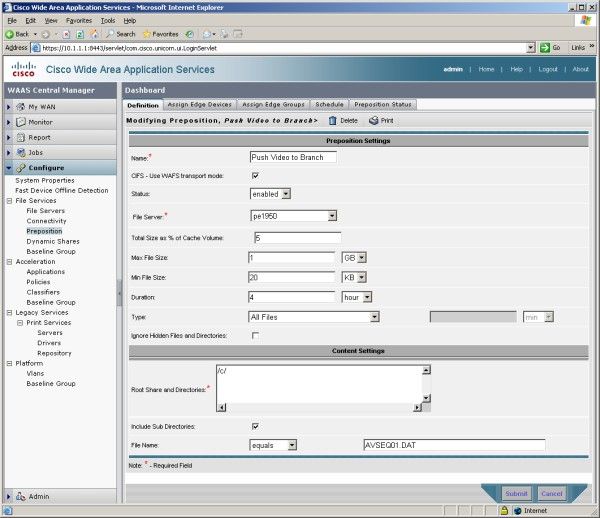Click the Cisco logo
The width and height of the screenshot is (600, 518).
pos(24,69)
